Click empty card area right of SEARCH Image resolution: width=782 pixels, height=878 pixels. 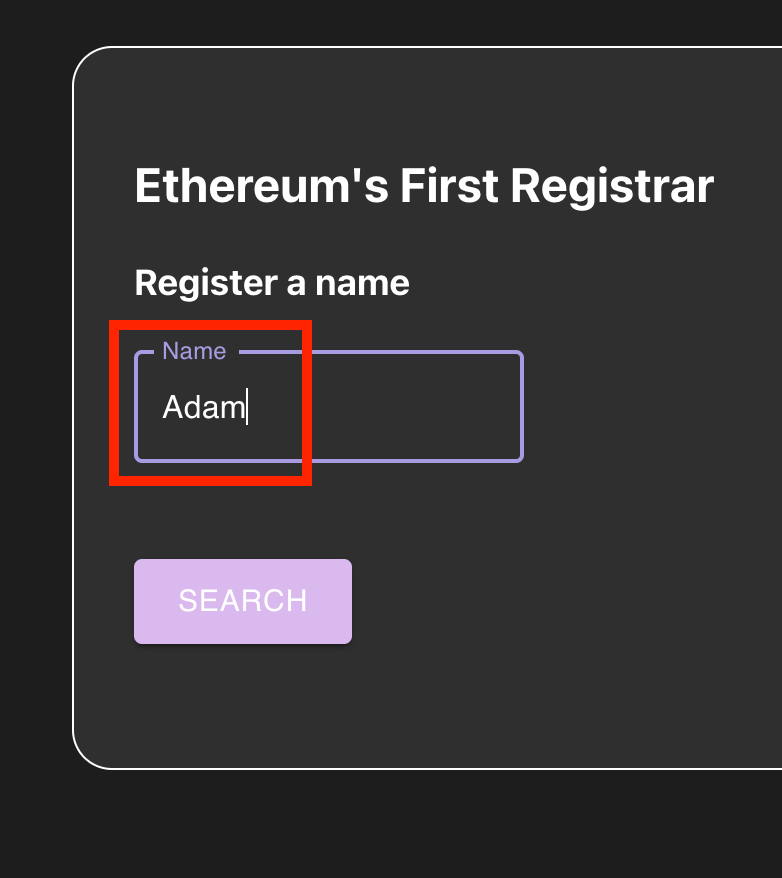click(550, 601)
